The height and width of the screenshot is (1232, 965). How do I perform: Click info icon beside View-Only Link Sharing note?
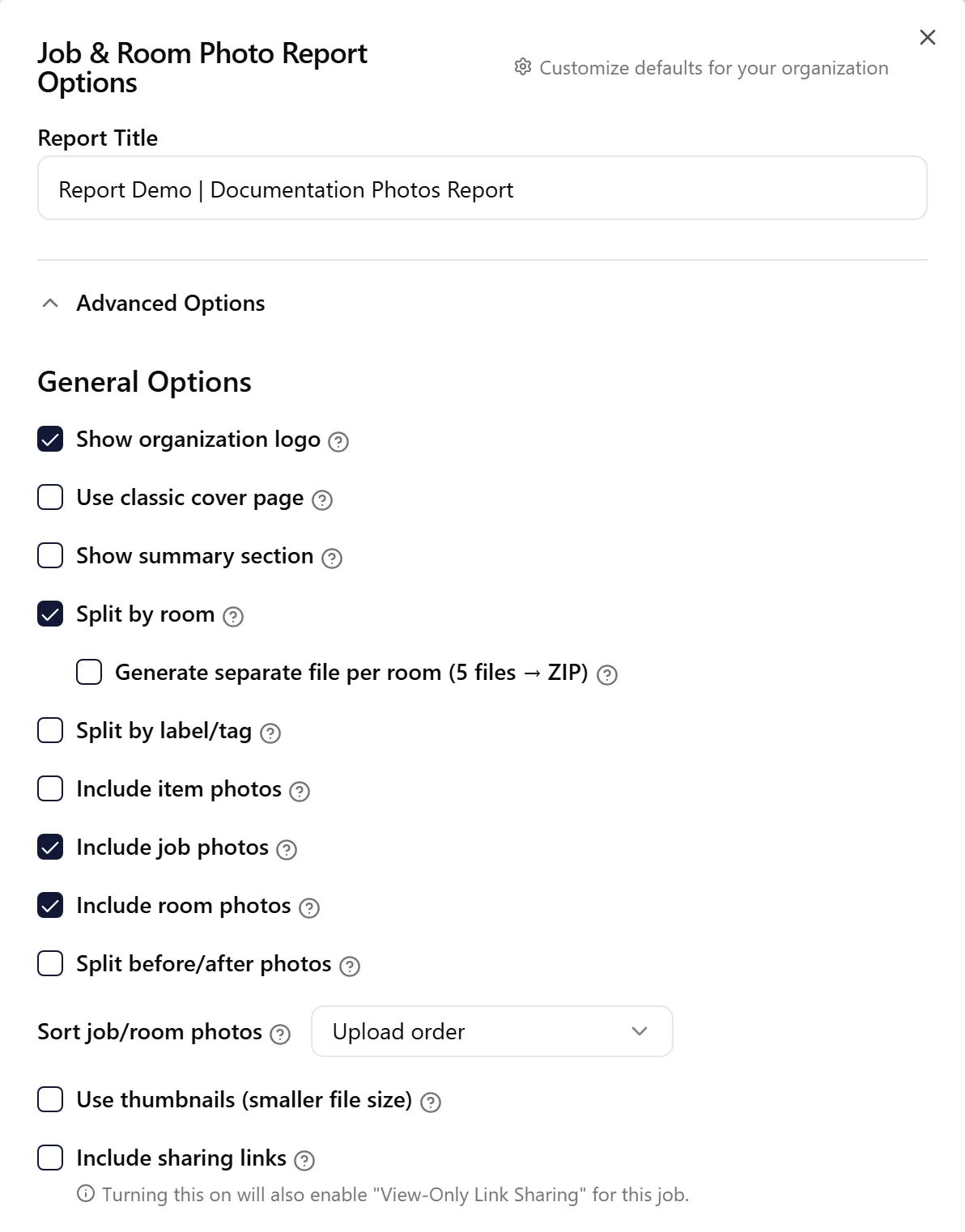[x=85, y=1194]
